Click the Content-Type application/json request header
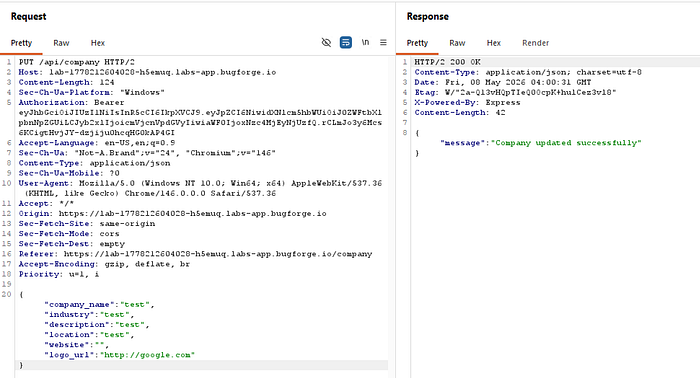The height and width of the screenshot is (378, 700). (x=94, y=163)
